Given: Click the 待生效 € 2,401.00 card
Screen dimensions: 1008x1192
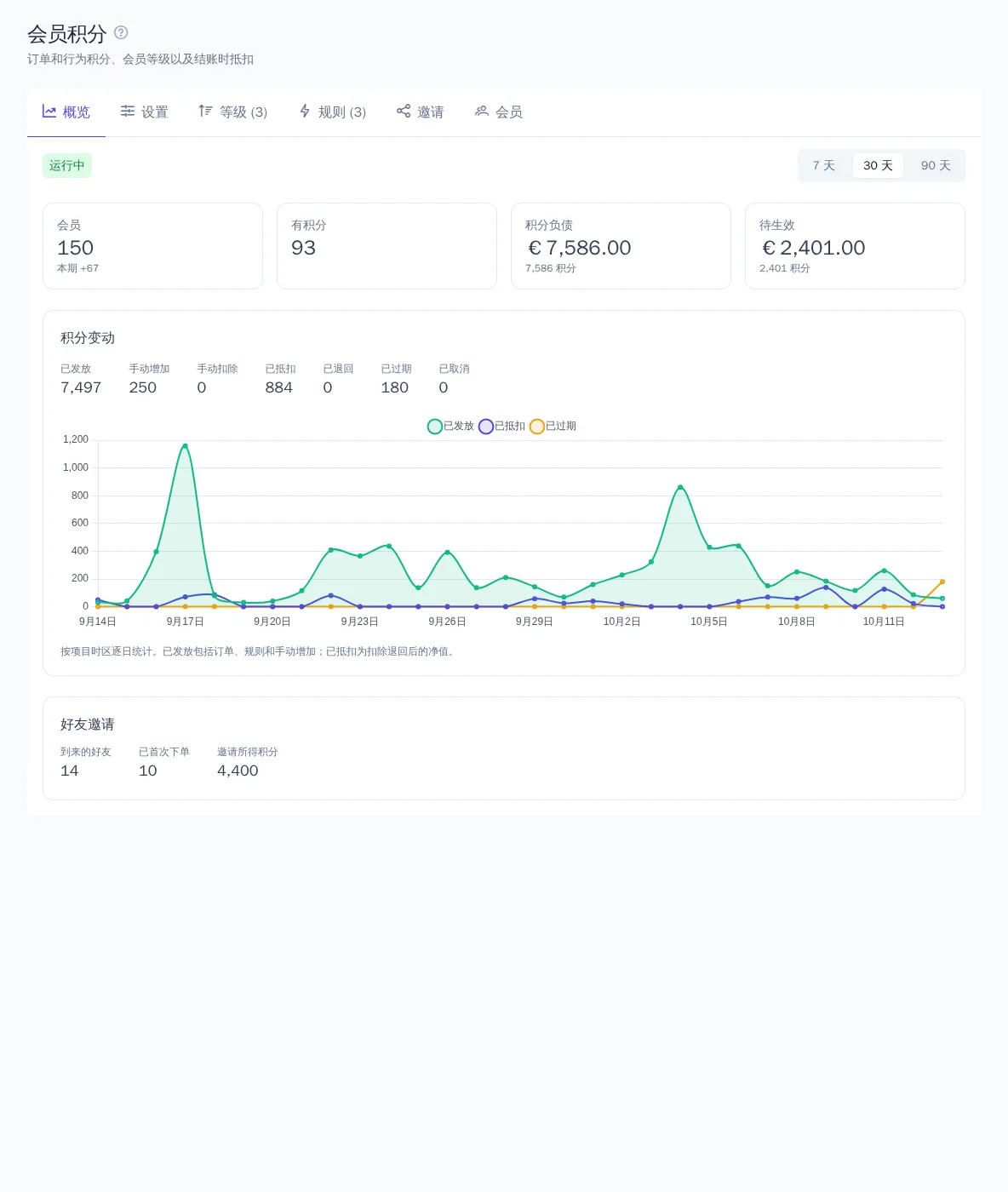Looking at the screenshot, I should tap(855, 246).
